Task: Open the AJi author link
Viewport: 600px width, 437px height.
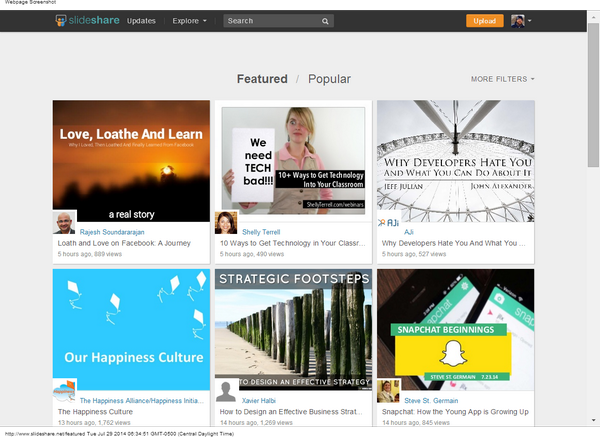Action: [409, 232]
